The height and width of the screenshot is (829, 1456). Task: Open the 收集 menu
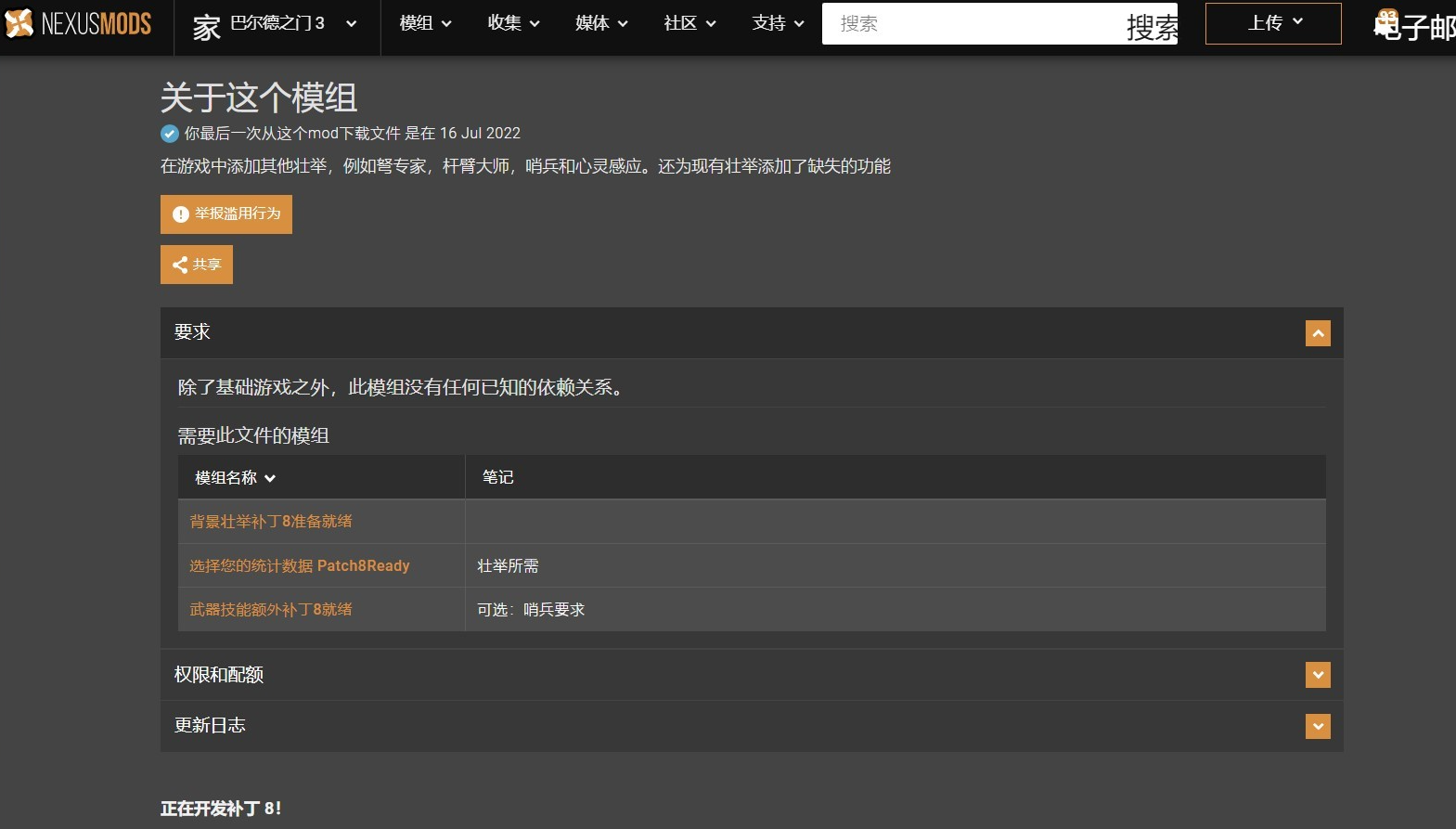(x=514, y=23)
